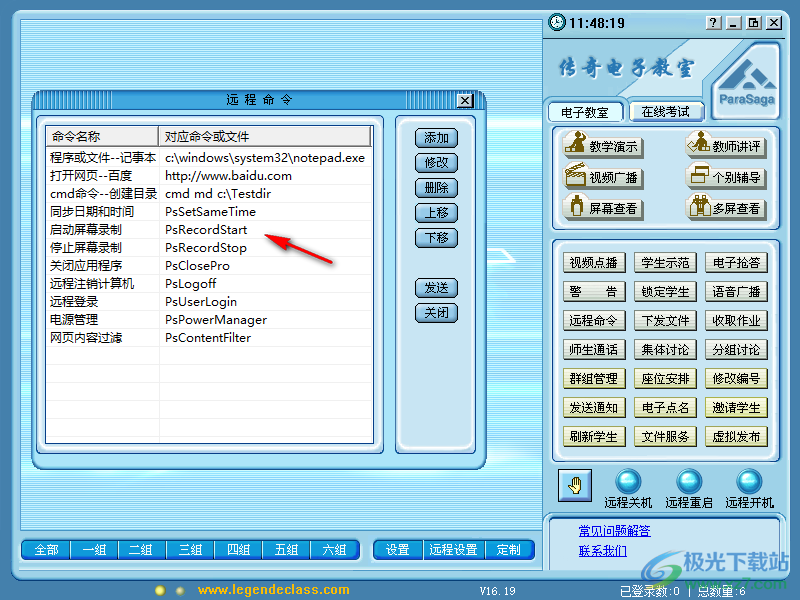Screen dimensions: 800x600
Task: Click 语音广播 voice broadcast button
Action: click(x=736, y=292)
